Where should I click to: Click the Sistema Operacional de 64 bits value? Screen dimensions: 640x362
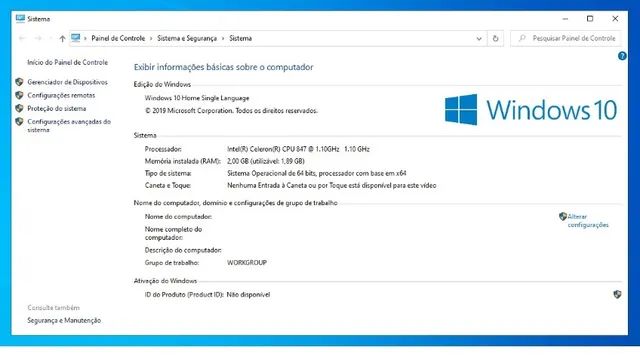coord(317,173)
